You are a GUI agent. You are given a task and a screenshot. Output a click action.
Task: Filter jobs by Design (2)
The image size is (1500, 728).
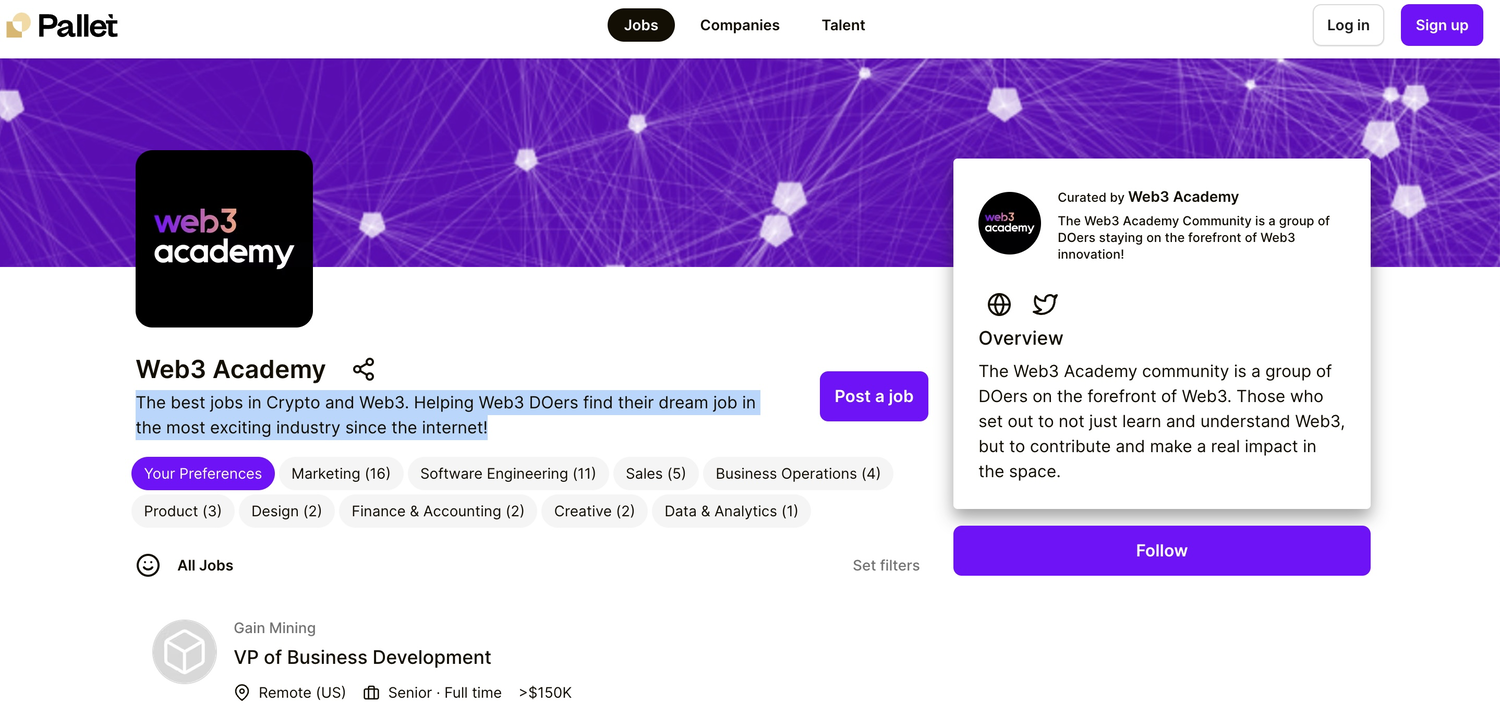click(287, 511)
